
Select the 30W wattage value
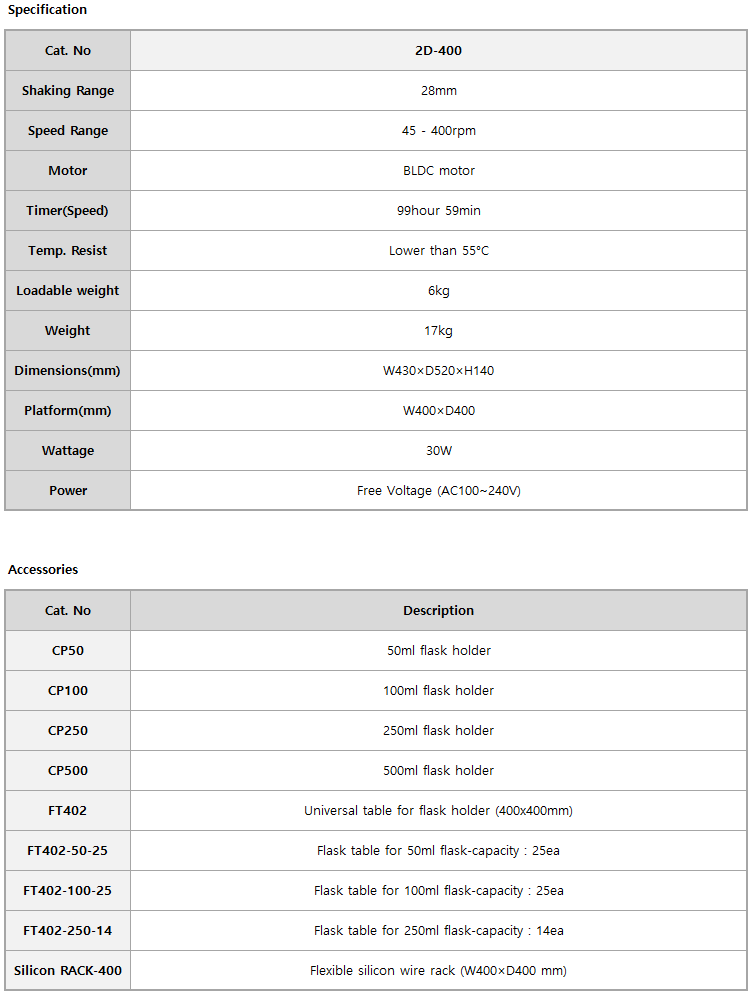(x=438, y=451)
